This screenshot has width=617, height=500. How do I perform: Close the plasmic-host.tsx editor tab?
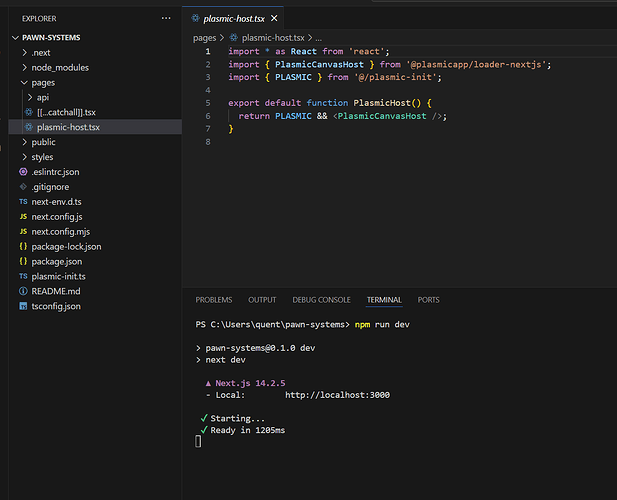[274, 18]
